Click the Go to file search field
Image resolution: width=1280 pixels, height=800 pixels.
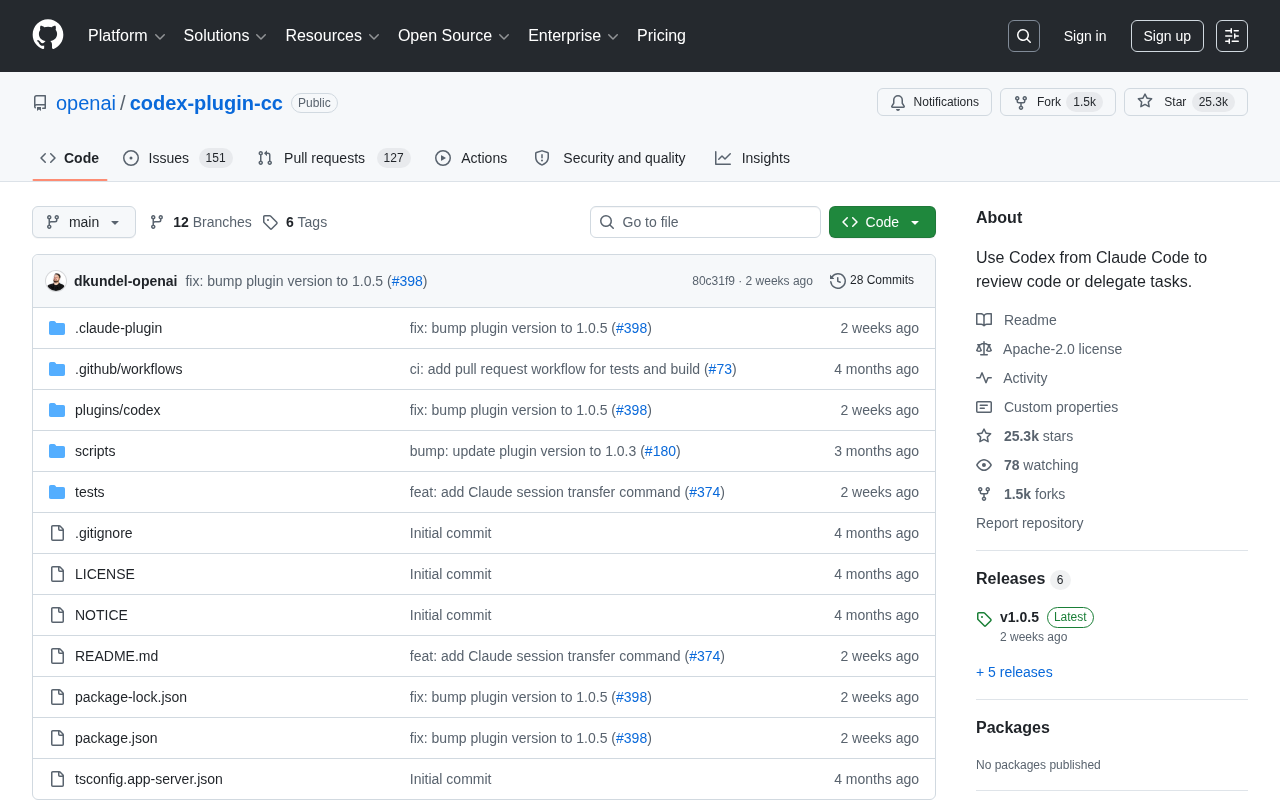[x=705, y=222]
